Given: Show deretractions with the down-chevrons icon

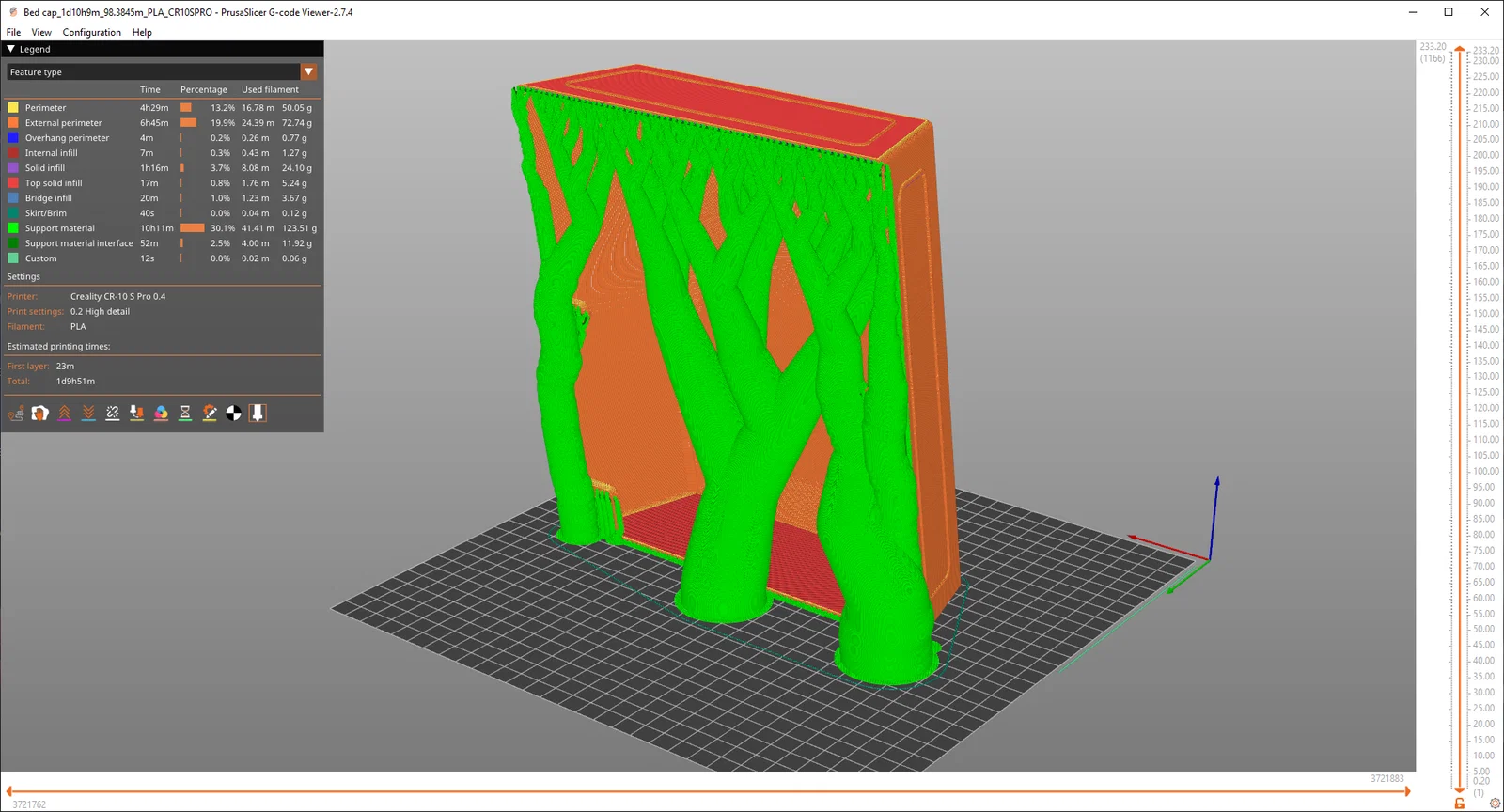Looking at the screenshot, I should (x=88, y=413).
